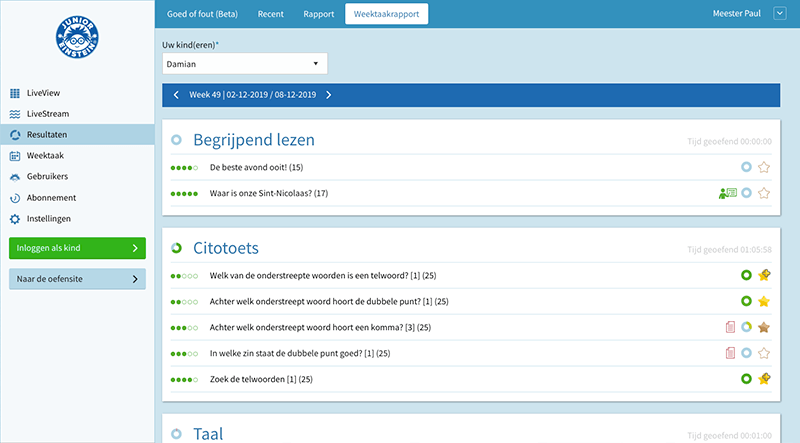The image size is (800, 443).
Task: Click Tijd geoefend 00:00:00 in Begrijpend lezen
Action: pyautogui.click(x=729, y=141)
